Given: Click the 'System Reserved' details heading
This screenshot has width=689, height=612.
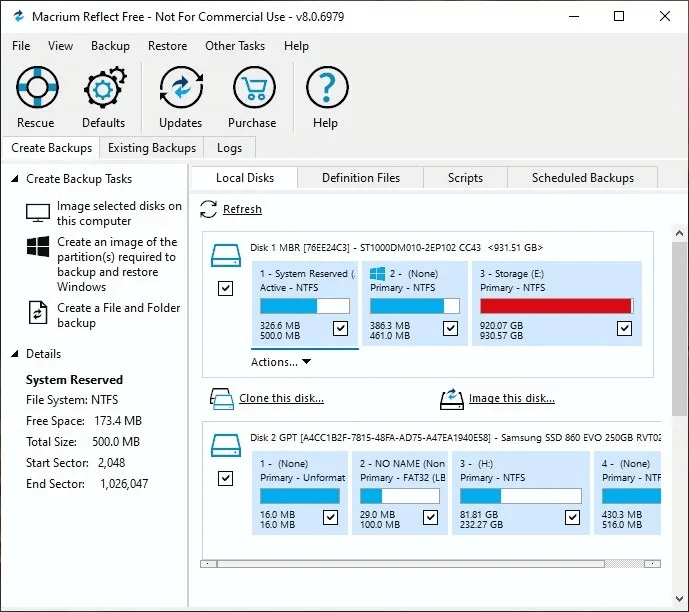Looking at the screenshot, I should pos(74,380).
